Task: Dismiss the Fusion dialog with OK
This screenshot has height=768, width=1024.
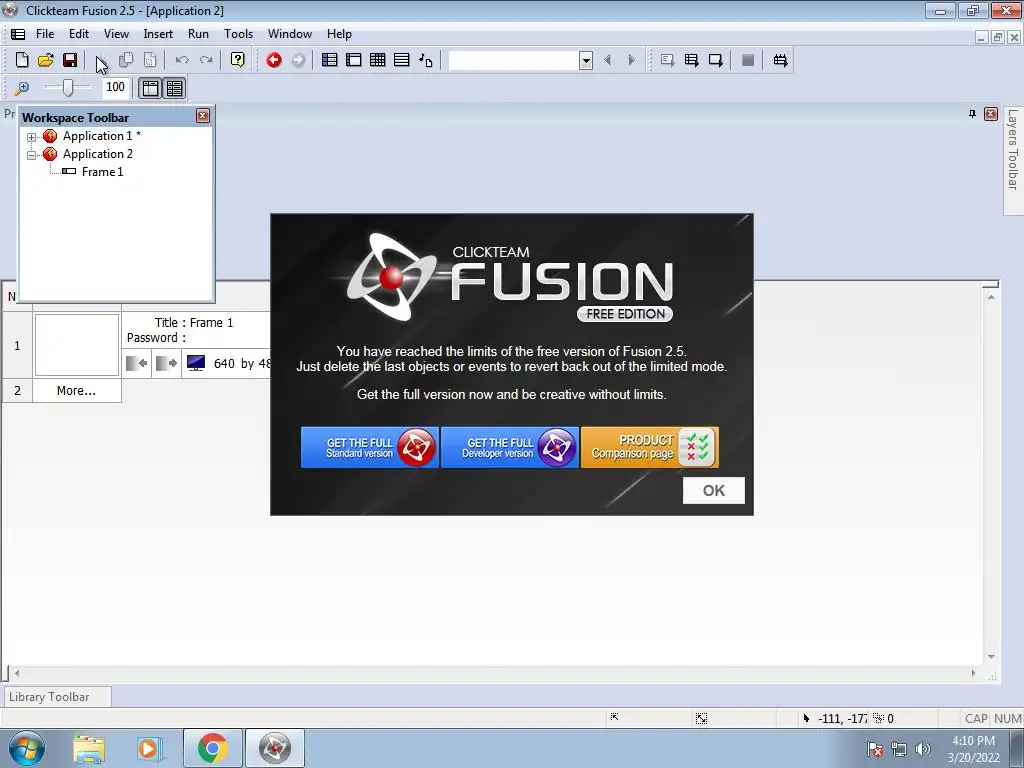Action: click(714, 490)
